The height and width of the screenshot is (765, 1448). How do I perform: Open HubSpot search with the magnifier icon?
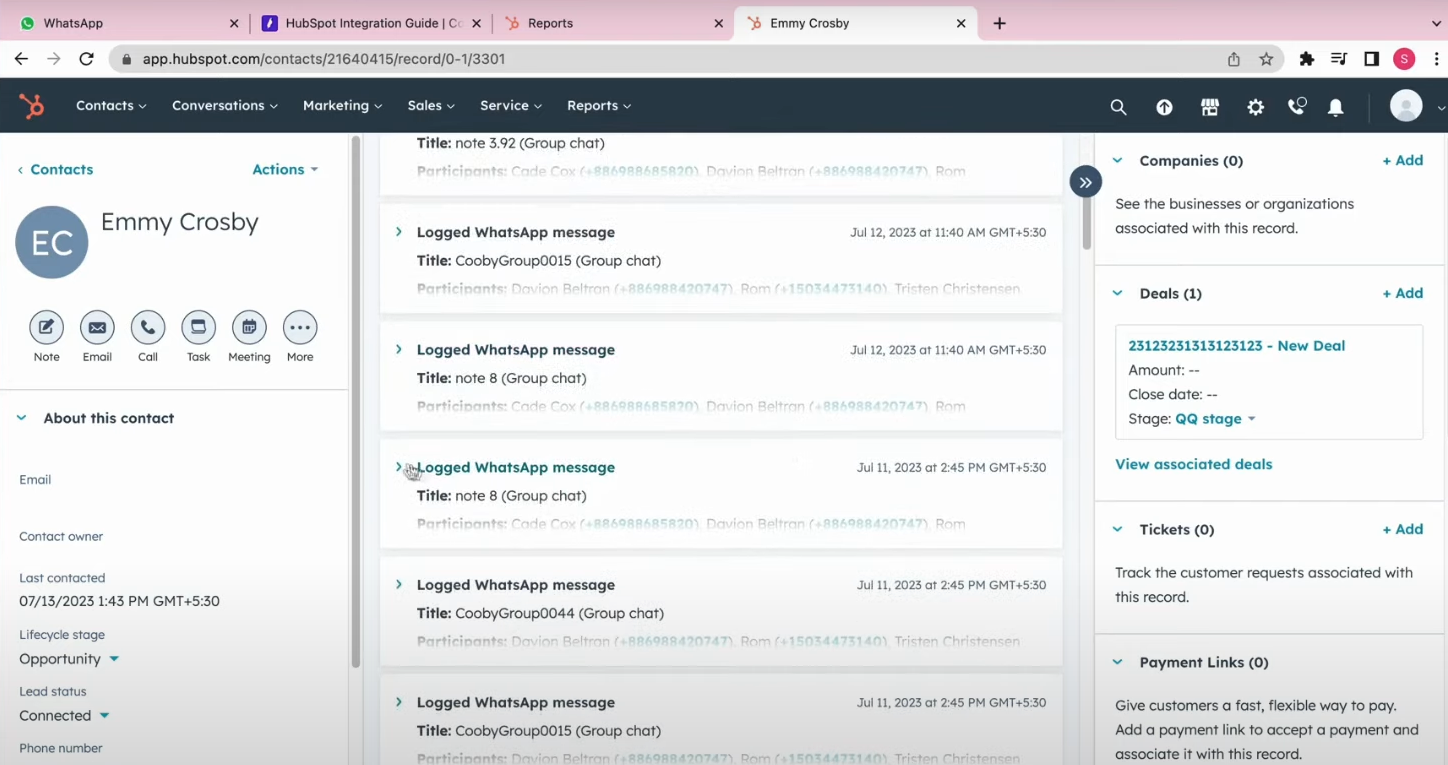tap(1118, 106)
